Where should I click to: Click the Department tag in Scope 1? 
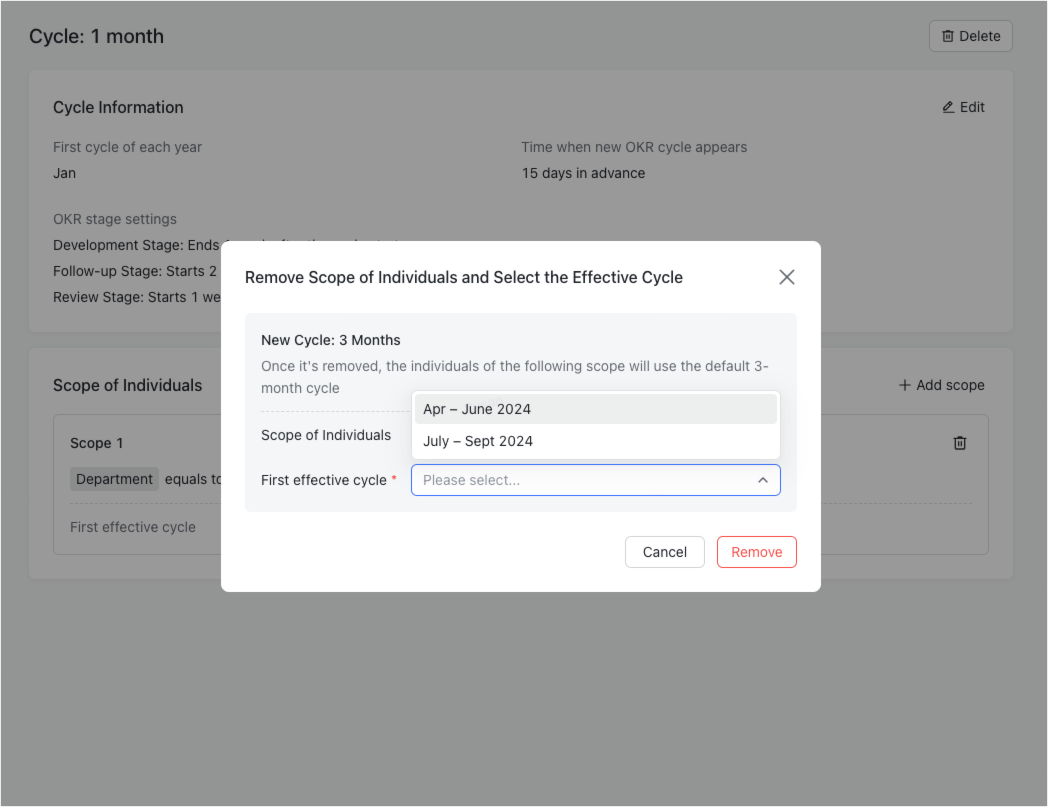tap(114, 479)
